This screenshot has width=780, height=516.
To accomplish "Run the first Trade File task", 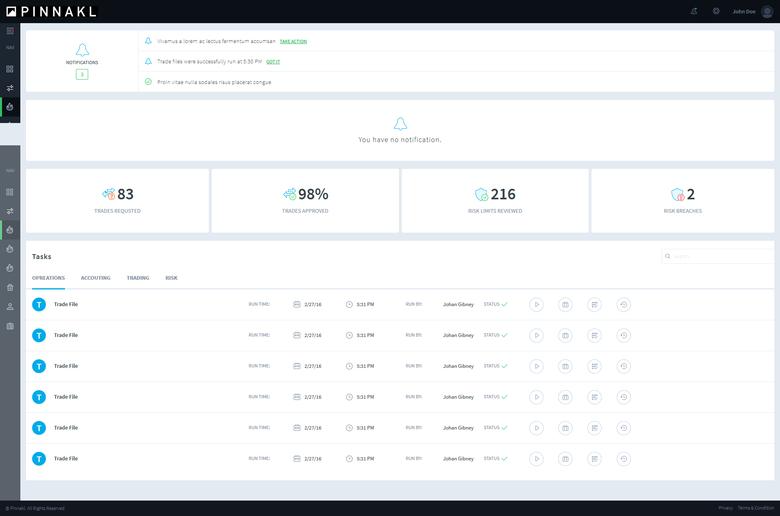I will tap(536, 305).
